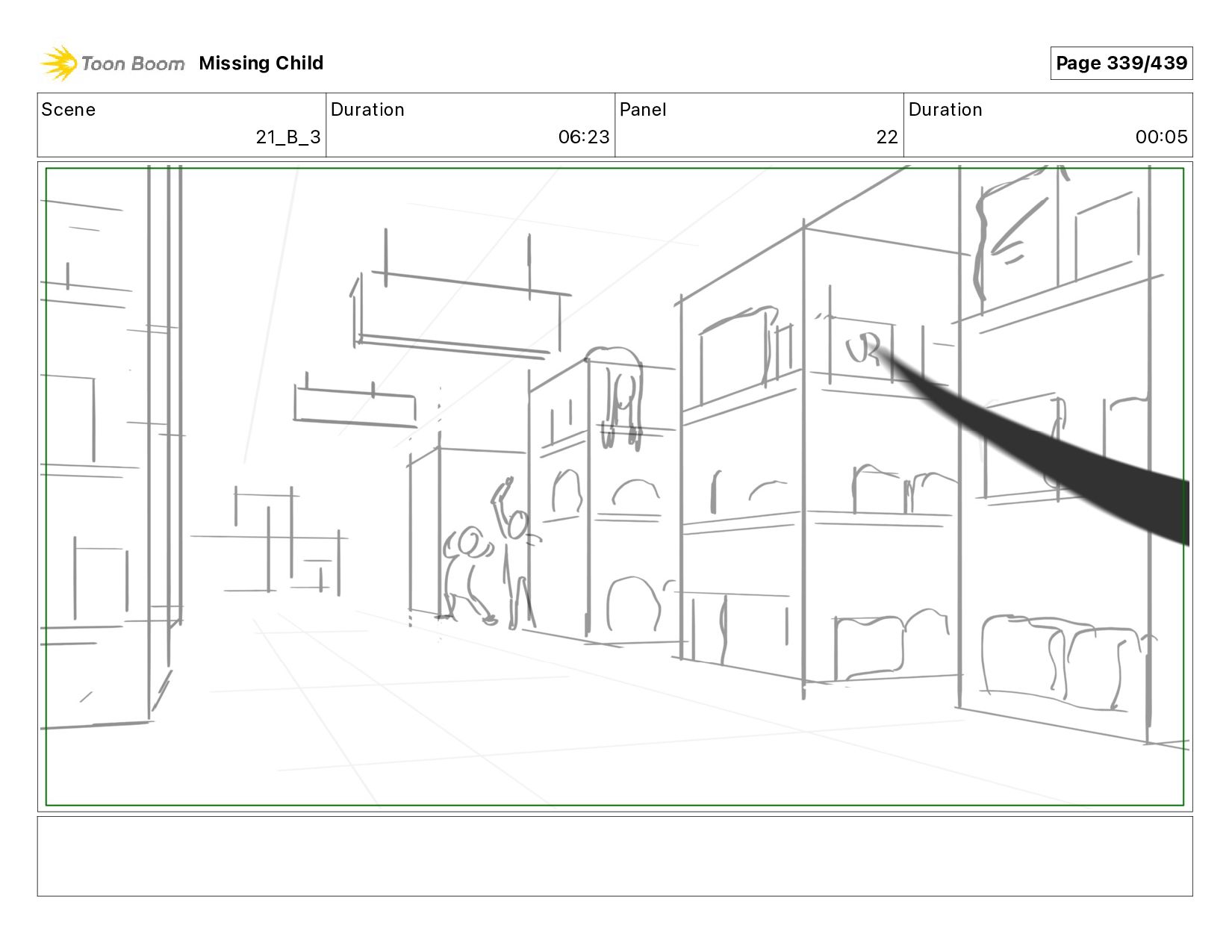Click the 'Scene' header label
This screenshot has height=952, width=1232.
click(x=69, y=110)
